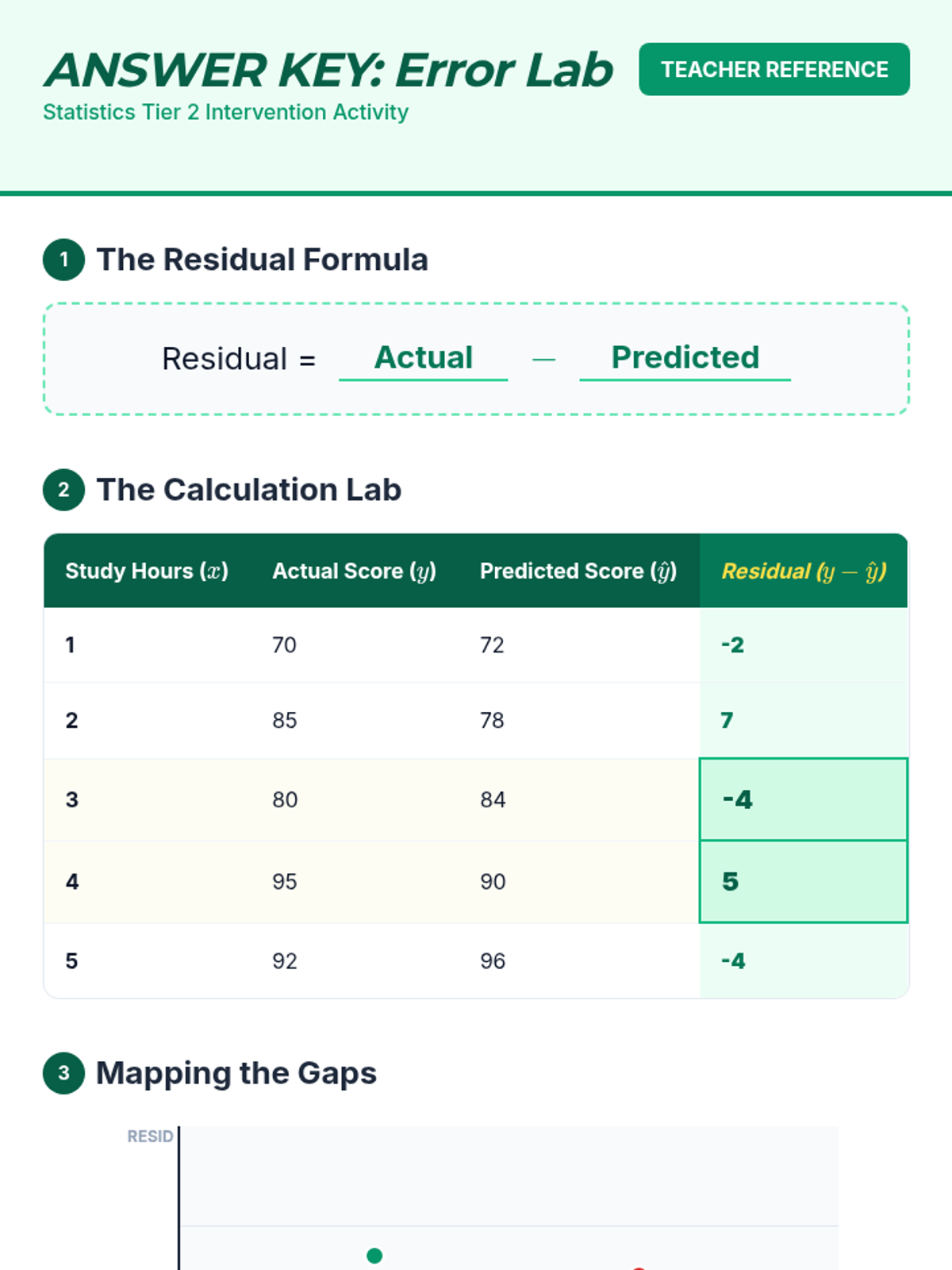Screen dimensions: 952x1270
Task: Click the -2 residual in row one
Action: coord(732,645)
